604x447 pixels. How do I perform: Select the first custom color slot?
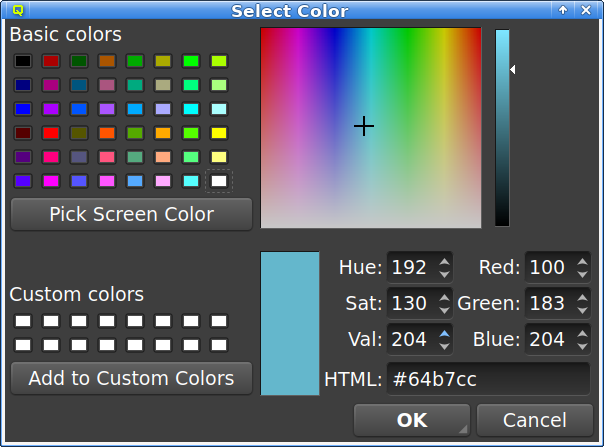pyautogui.click(x=23, y=321)
